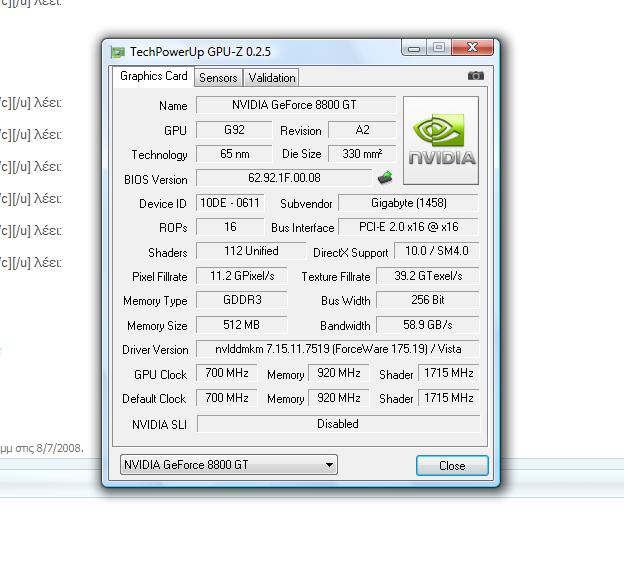
Task: Click the Device ID field 10DE - 0611
Action: (230, 203)
